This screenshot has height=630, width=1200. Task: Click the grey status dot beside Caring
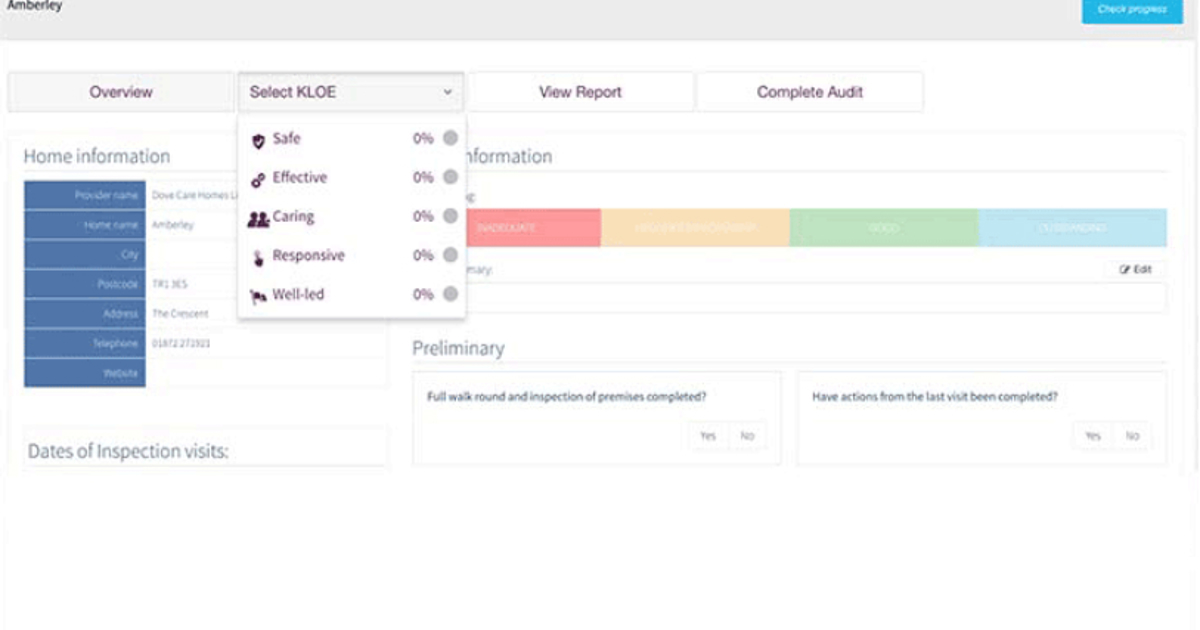click(450, 216)
